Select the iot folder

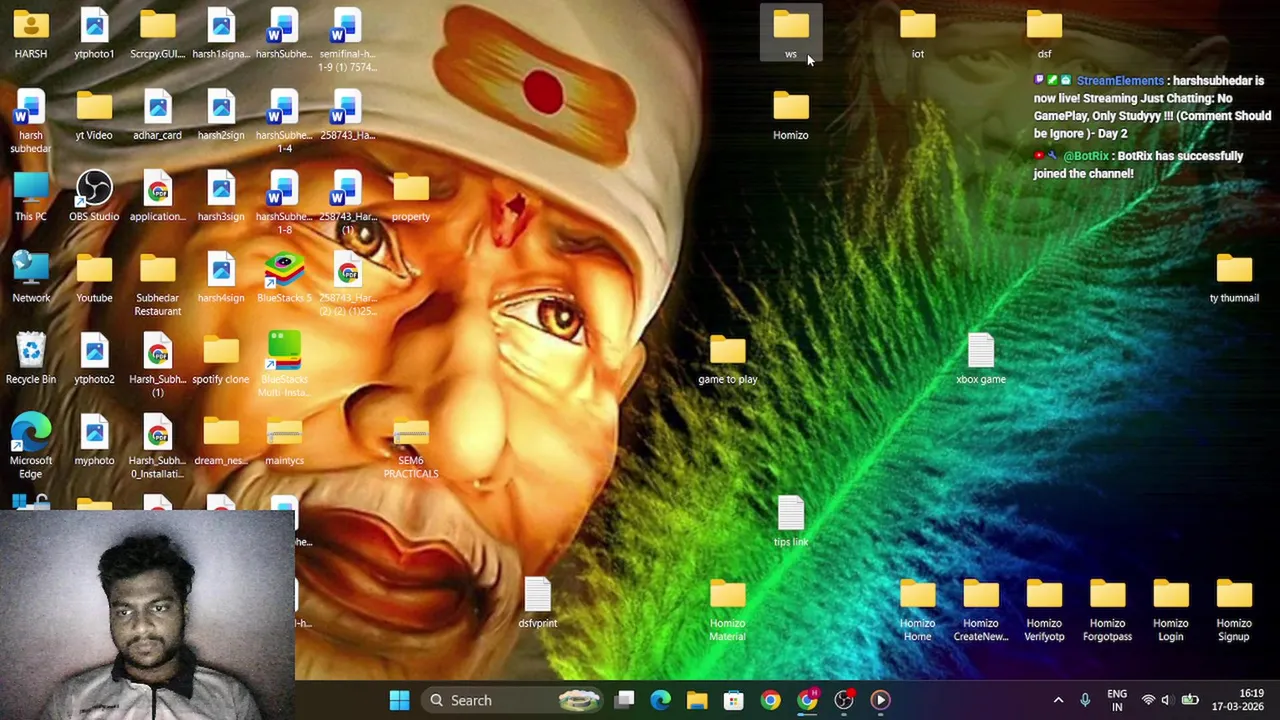point(918,34)
